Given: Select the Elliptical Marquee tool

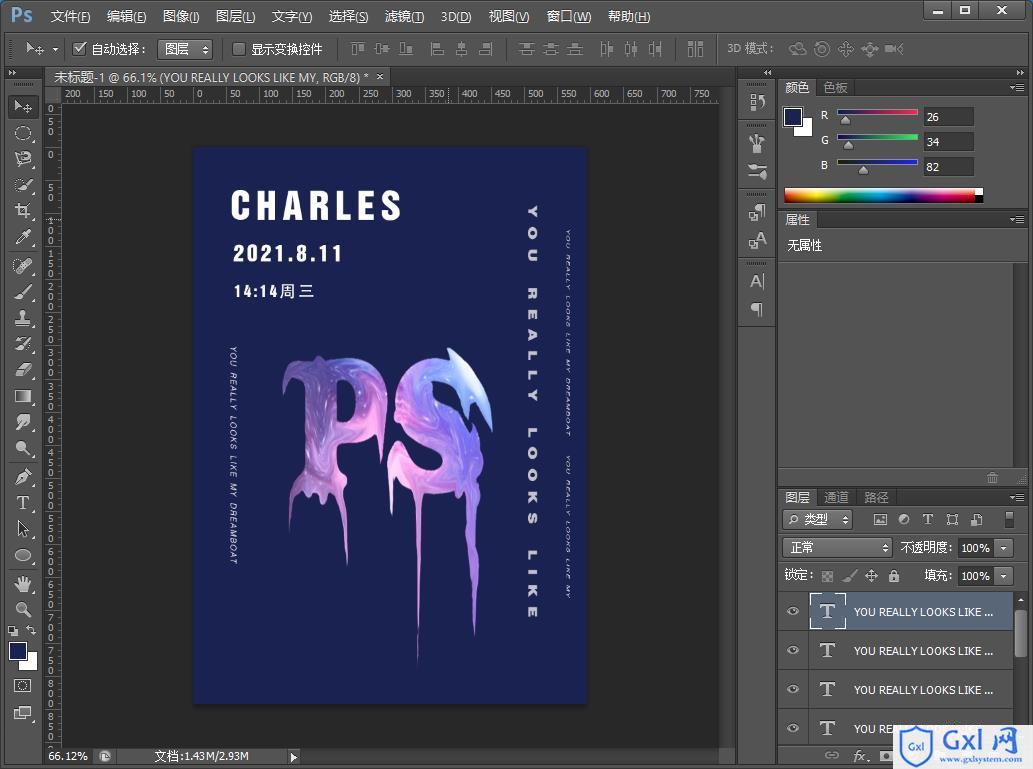Looking at the screenshot, I should pyautogui.click(x=23, y=133).
